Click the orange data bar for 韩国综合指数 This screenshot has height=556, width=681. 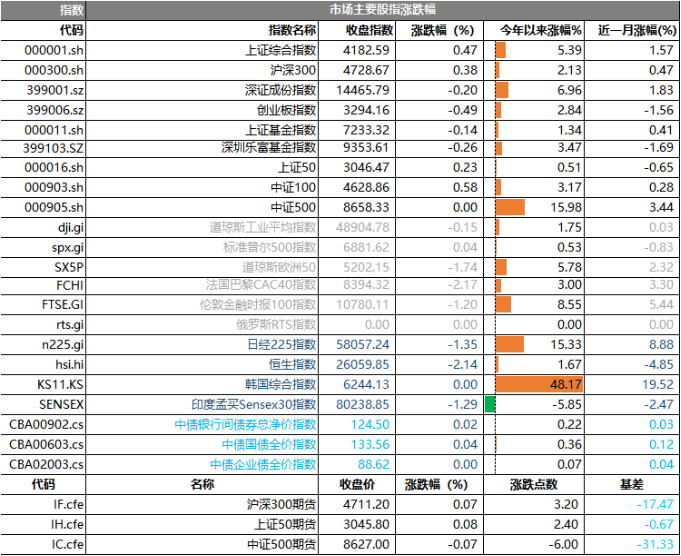(x=526, y=385)
